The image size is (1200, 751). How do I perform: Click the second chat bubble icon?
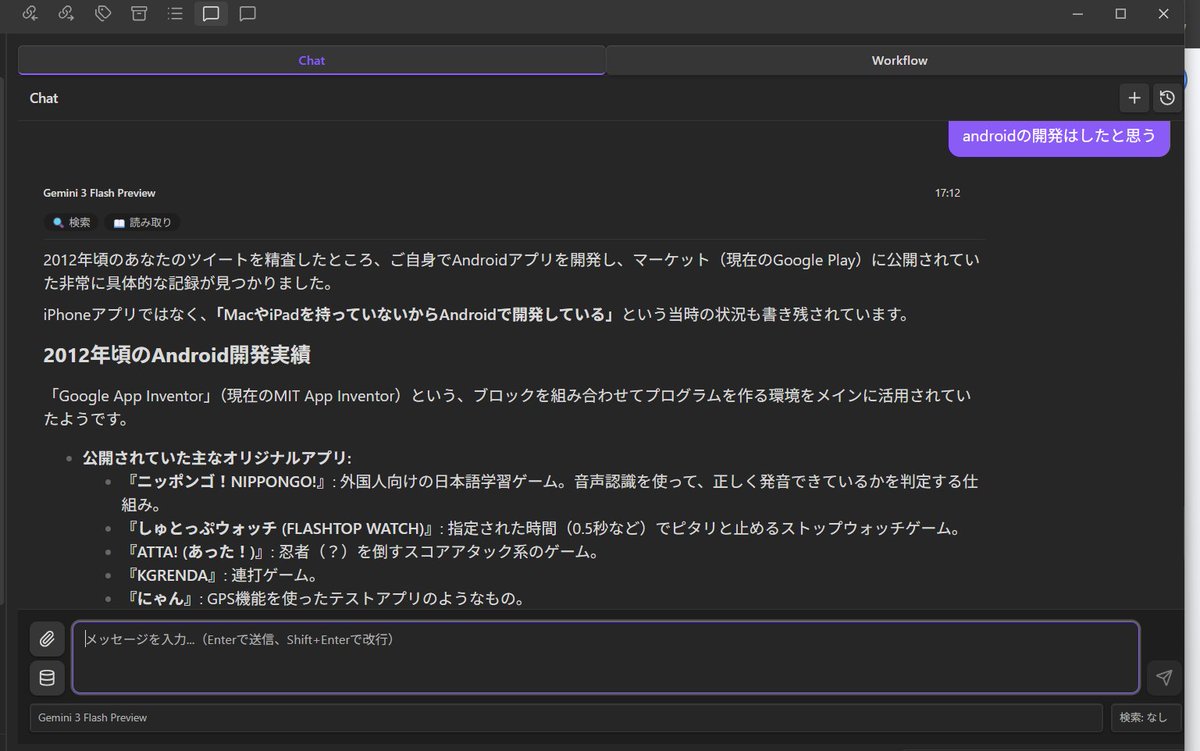pos(247,14)
